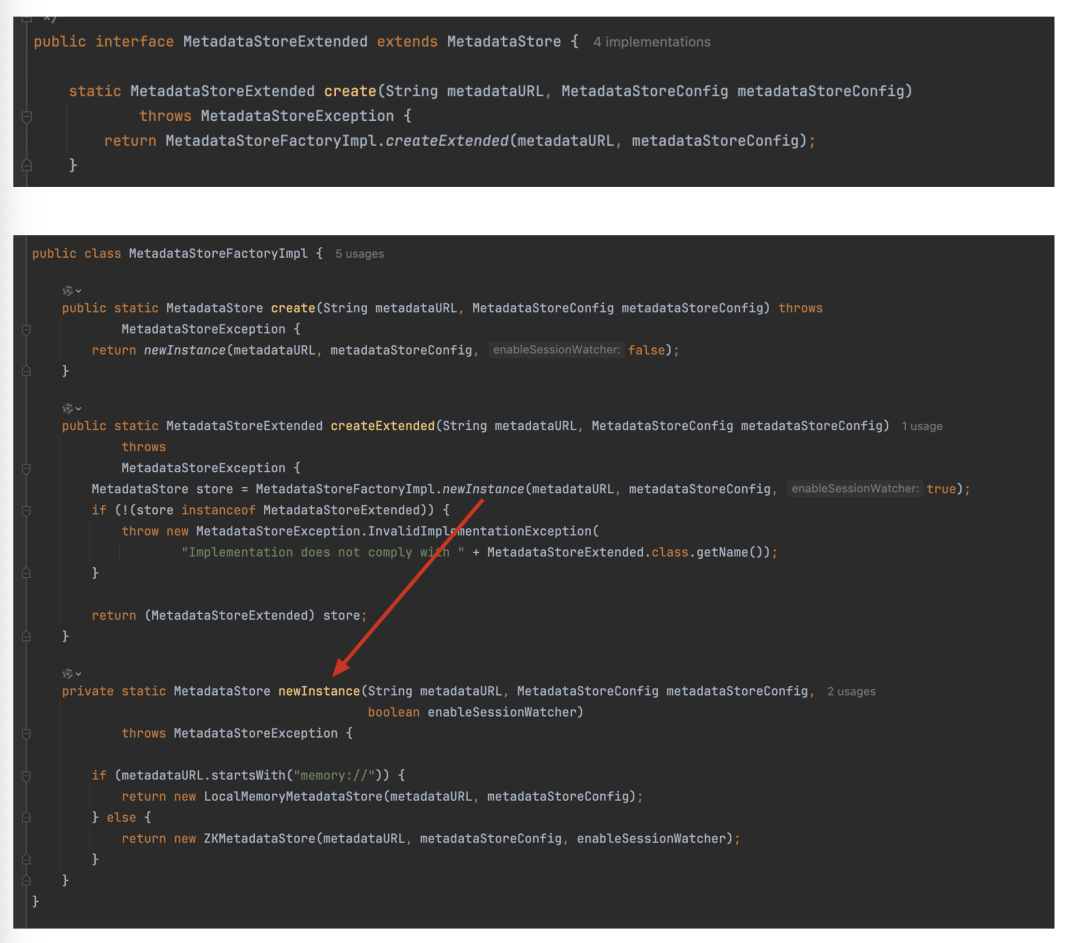Click fold end marker after createExtended return line in interface
Screen dimensions: 1080x943
[27, 165]
